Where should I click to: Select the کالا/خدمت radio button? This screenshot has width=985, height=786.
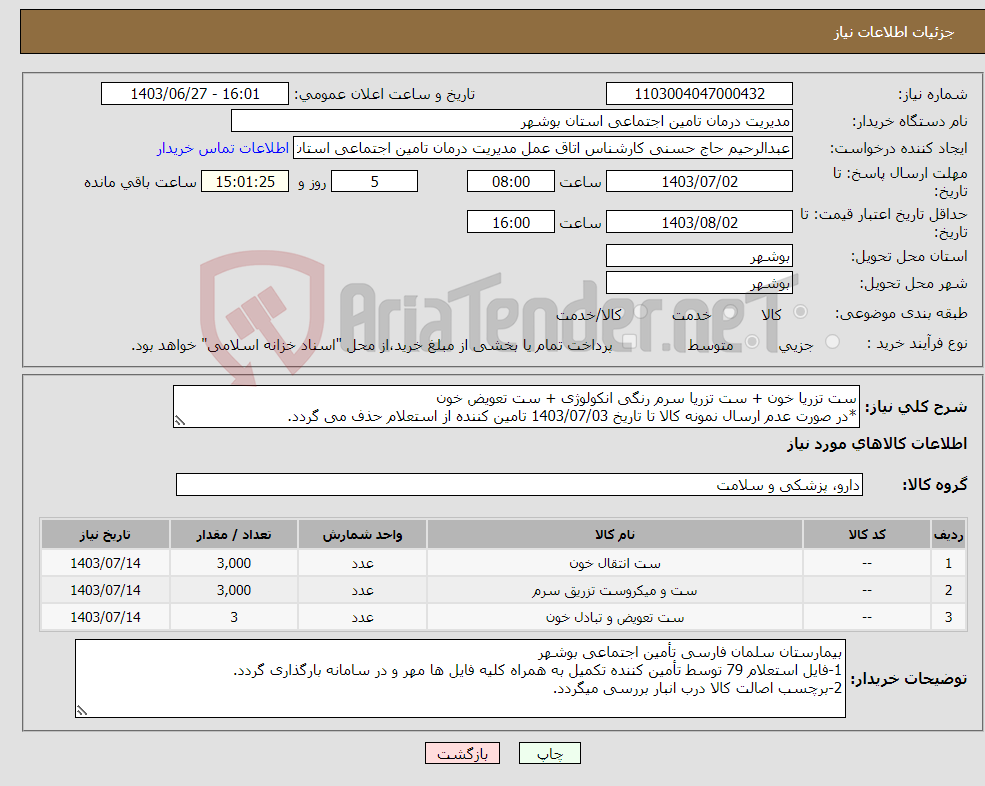[x=640, y=312]
